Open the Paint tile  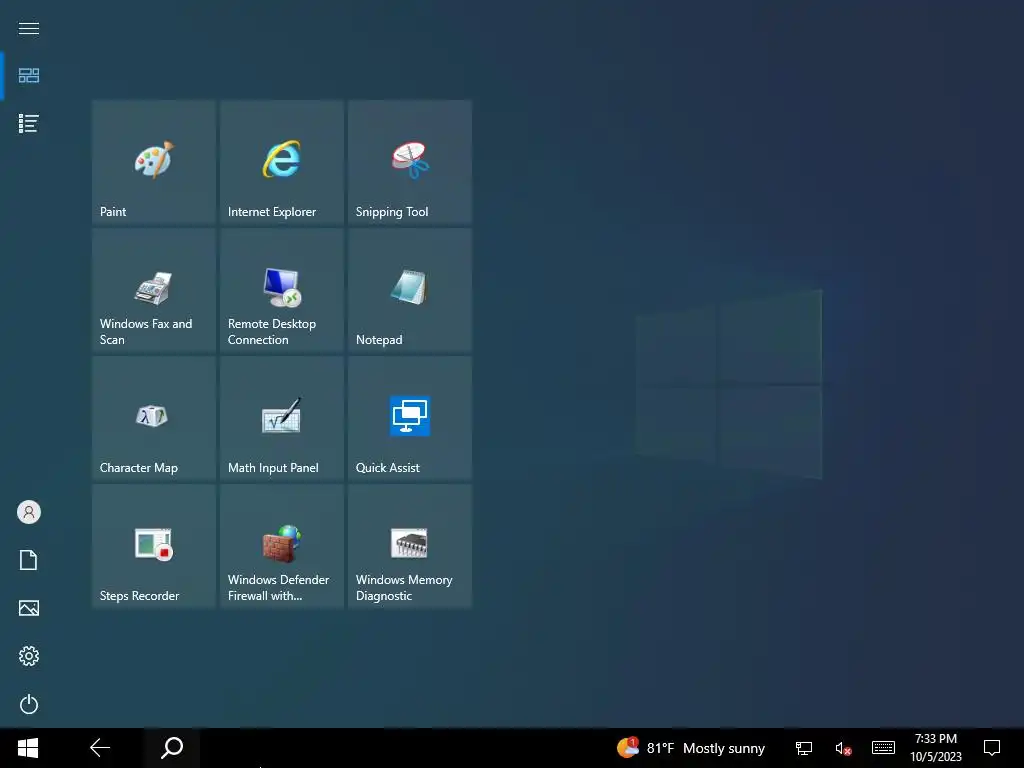[154, 162]
